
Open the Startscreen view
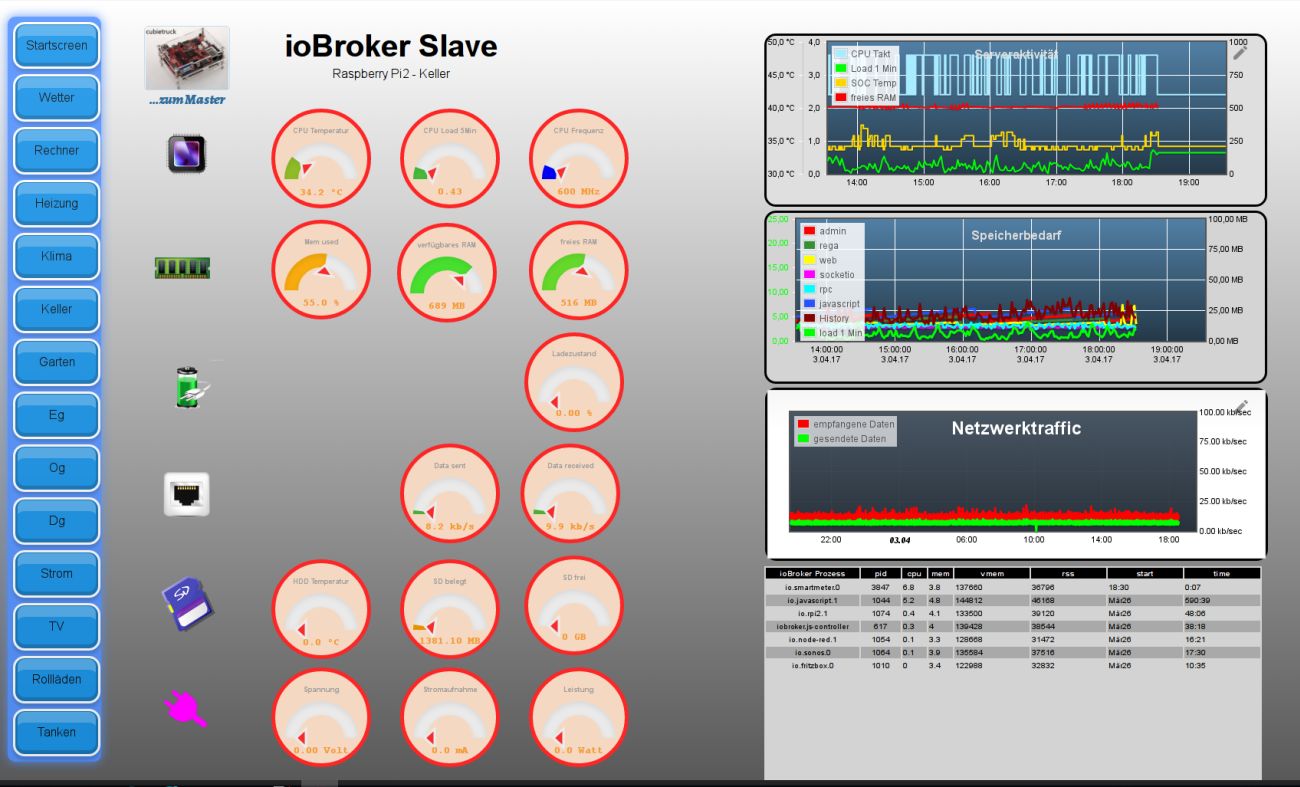click(x=57, y=45)
